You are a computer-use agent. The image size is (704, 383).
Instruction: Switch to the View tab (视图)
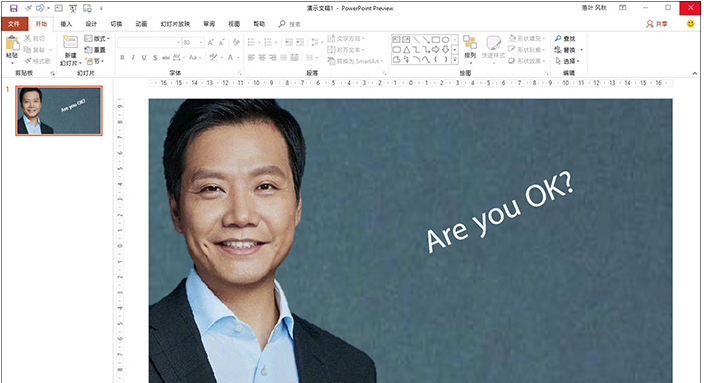(x=234, y=24)
